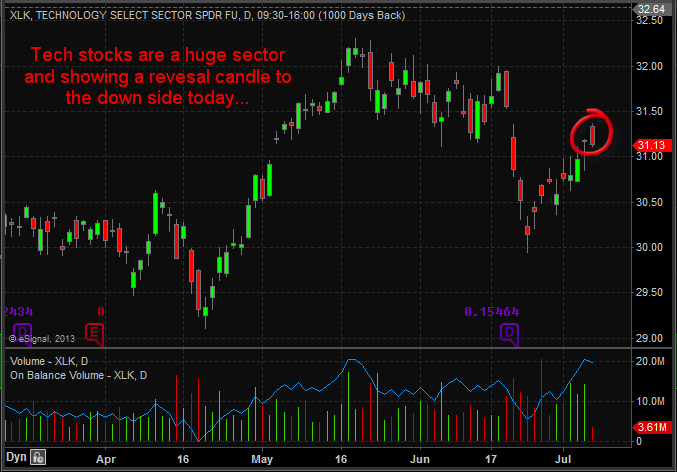Click the 30.50 price axis label
The height and width of the screenshot is (472, 677).
pos(649,202)
